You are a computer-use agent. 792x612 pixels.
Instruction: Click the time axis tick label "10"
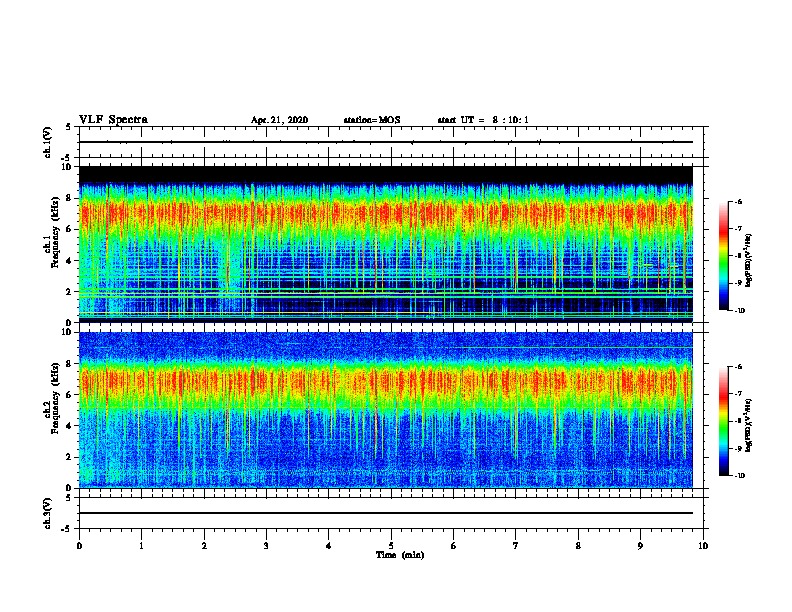coord(703,546)
